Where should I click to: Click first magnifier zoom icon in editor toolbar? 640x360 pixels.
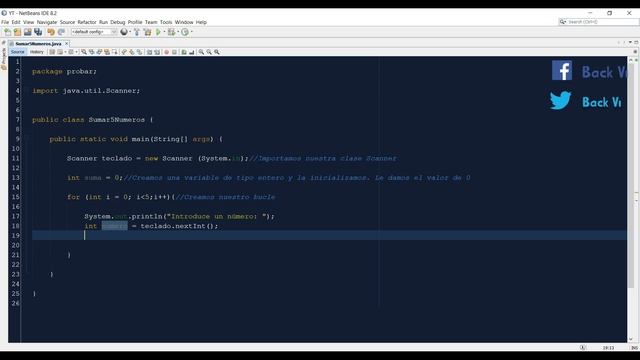click(201, 52)
